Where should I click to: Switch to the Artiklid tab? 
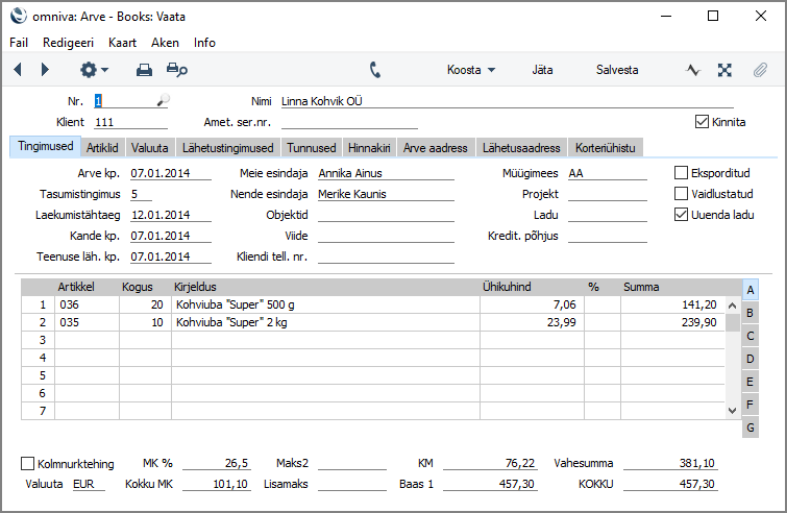(102, 148)
